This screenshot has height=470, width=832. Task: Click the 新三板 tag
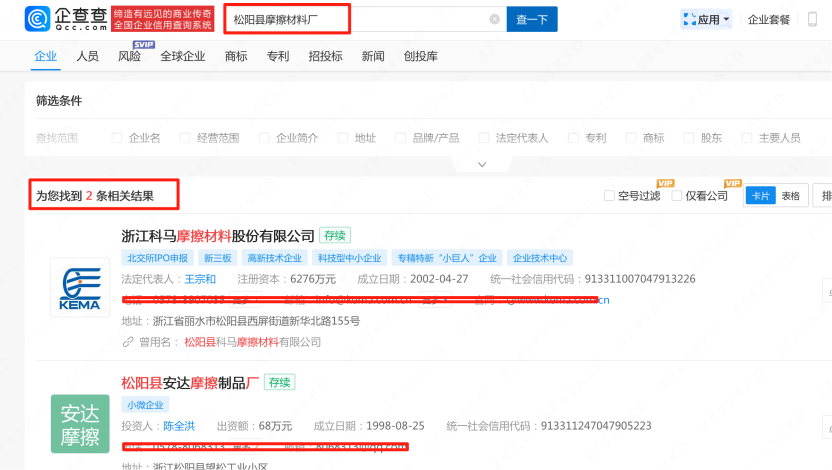click(218, 258)
